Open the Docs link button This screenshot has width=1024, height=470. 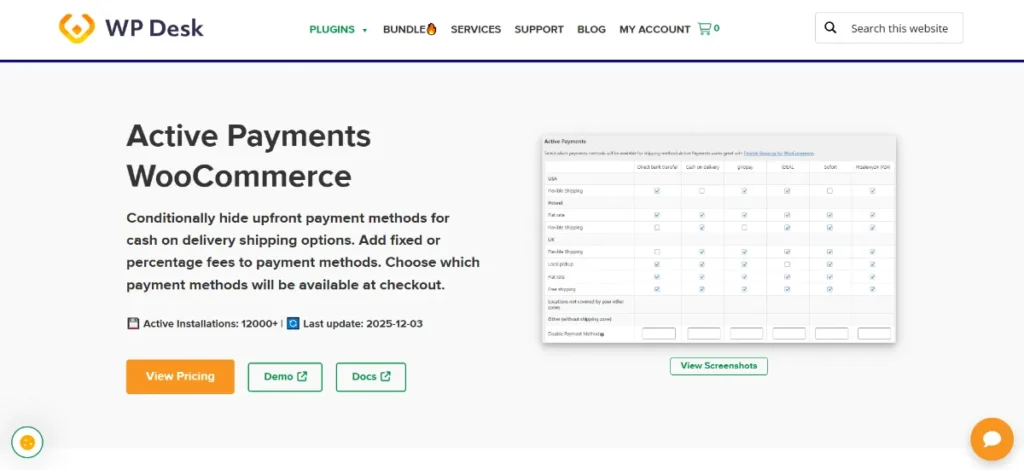tap(371, 377)
